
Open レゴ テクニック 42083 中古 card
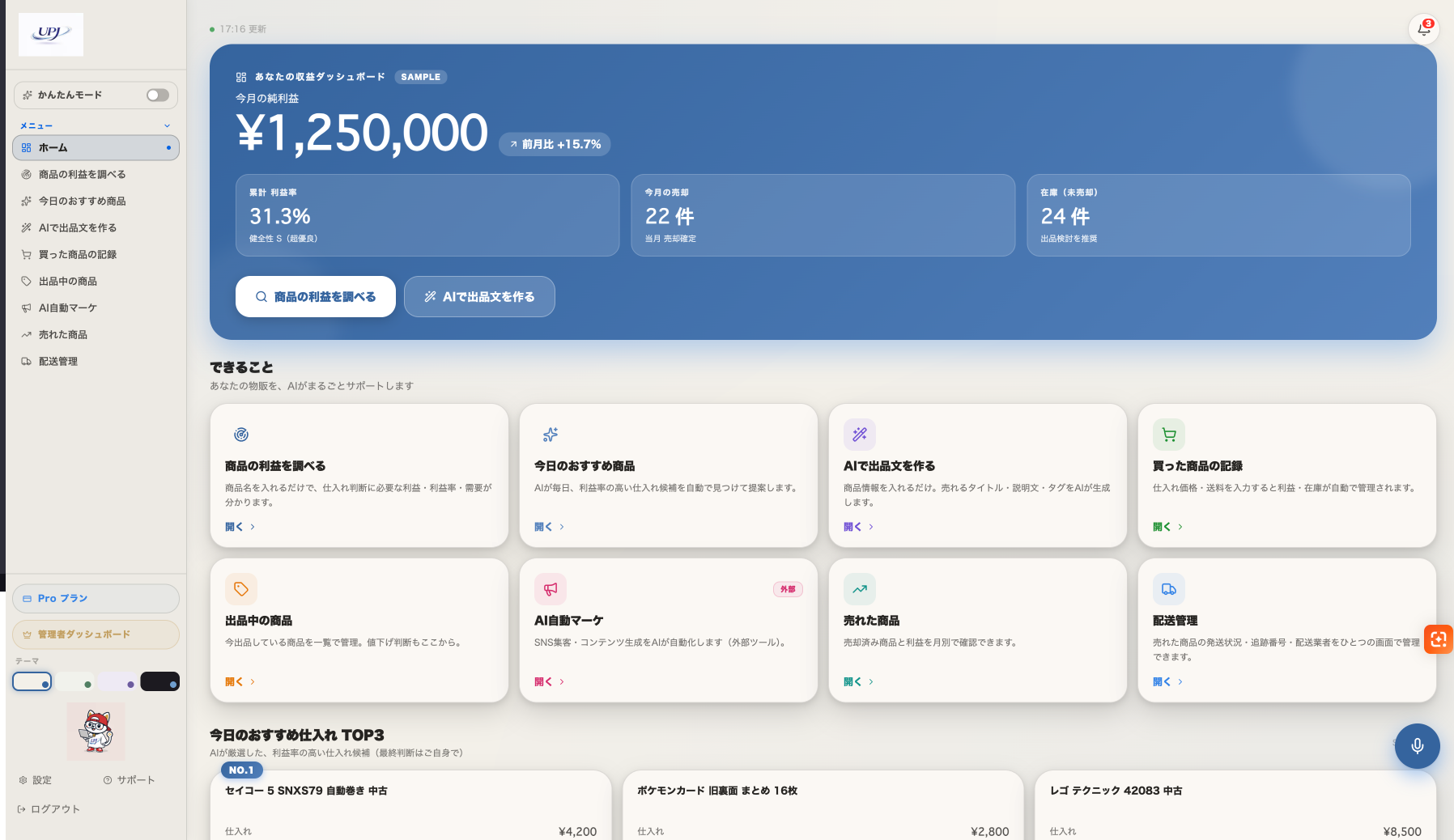tap(1235, 805)
